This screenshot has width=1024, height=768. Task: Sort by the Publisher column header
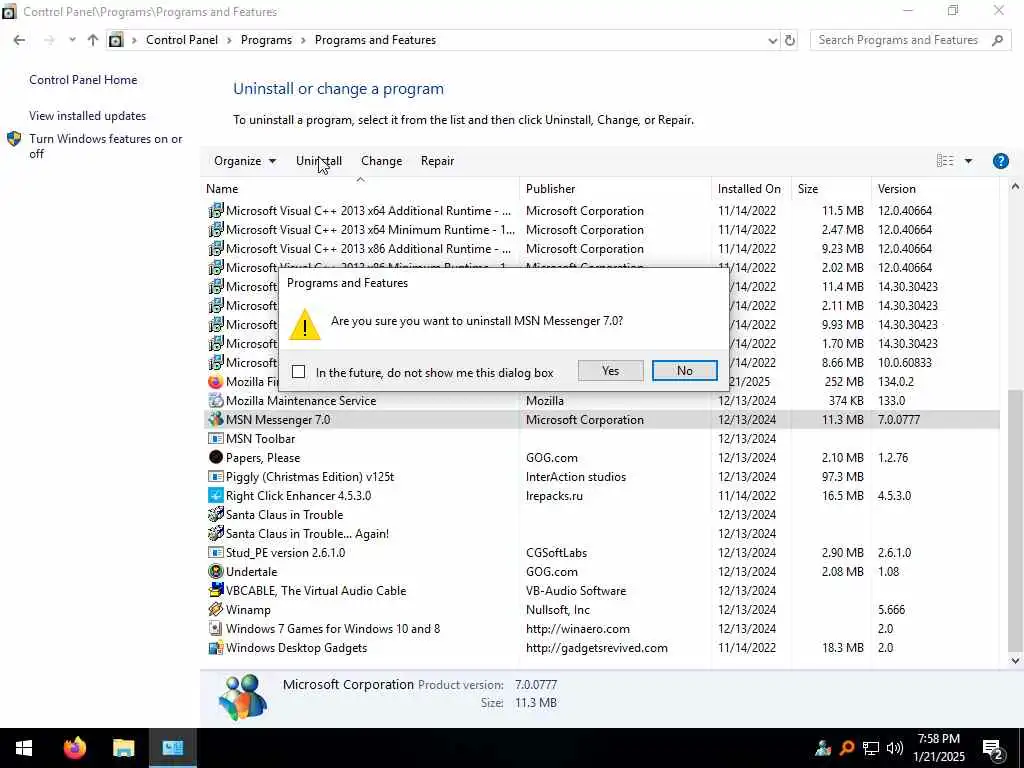(x=615, y=189)
